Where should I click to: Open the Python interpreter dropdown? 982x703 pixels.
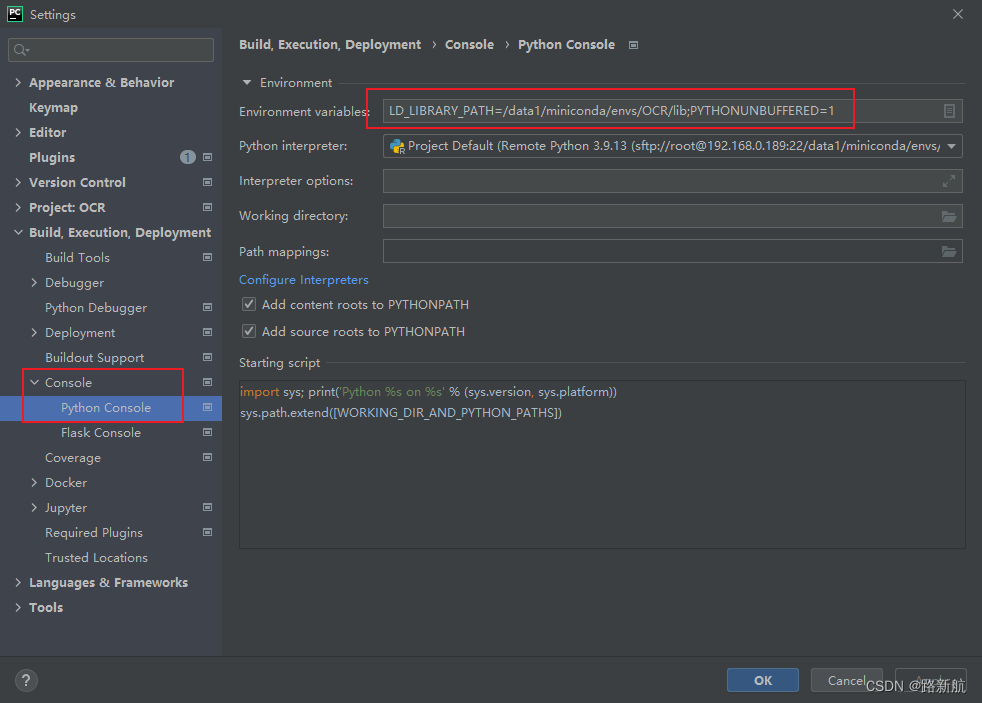[951, 146]
